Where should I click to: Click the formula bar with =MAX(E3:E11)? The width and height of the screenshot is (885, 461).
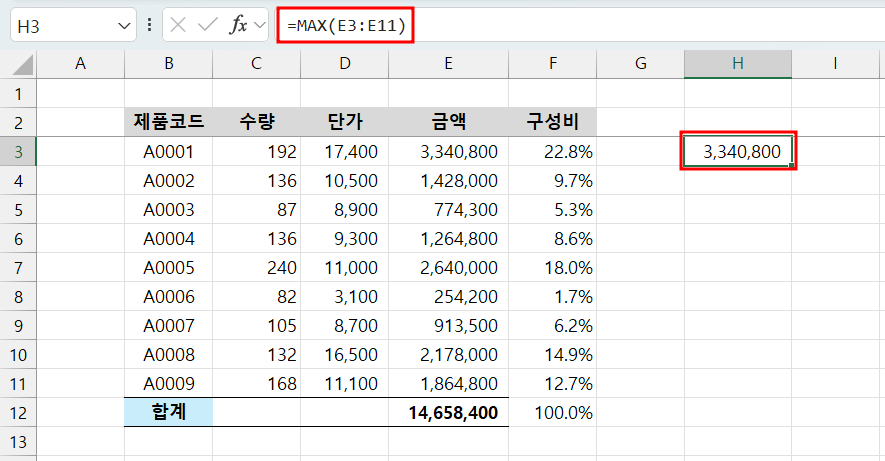(581, 25)
